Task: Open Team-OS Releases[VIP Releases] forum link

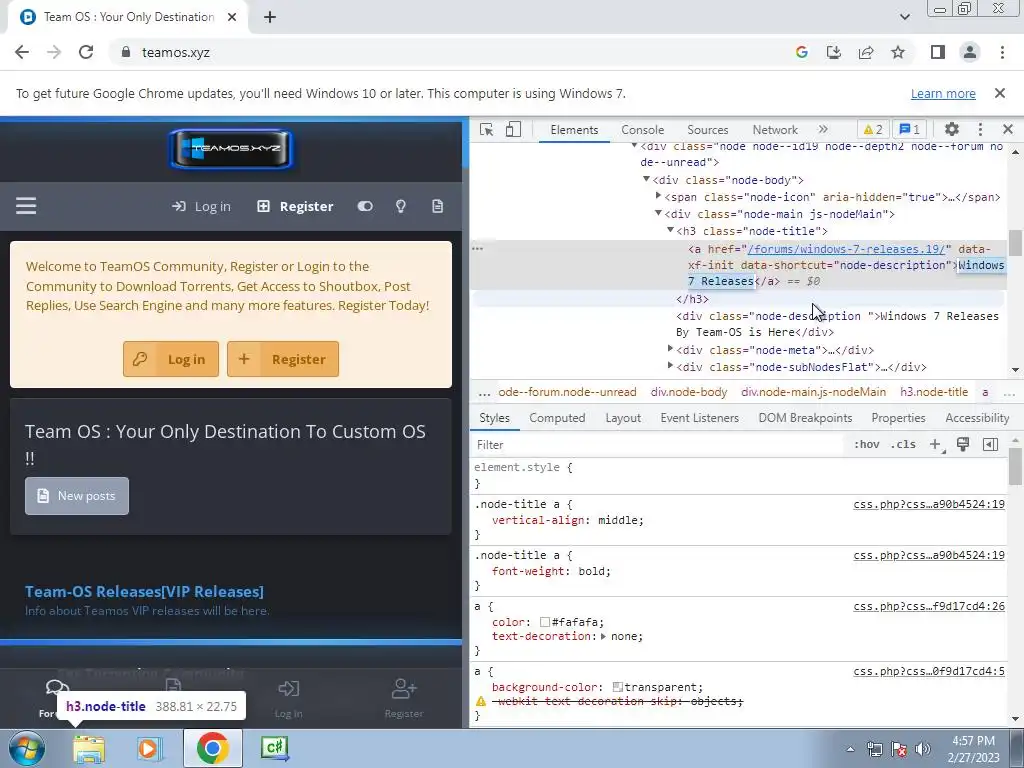Action: click(144, 592)
